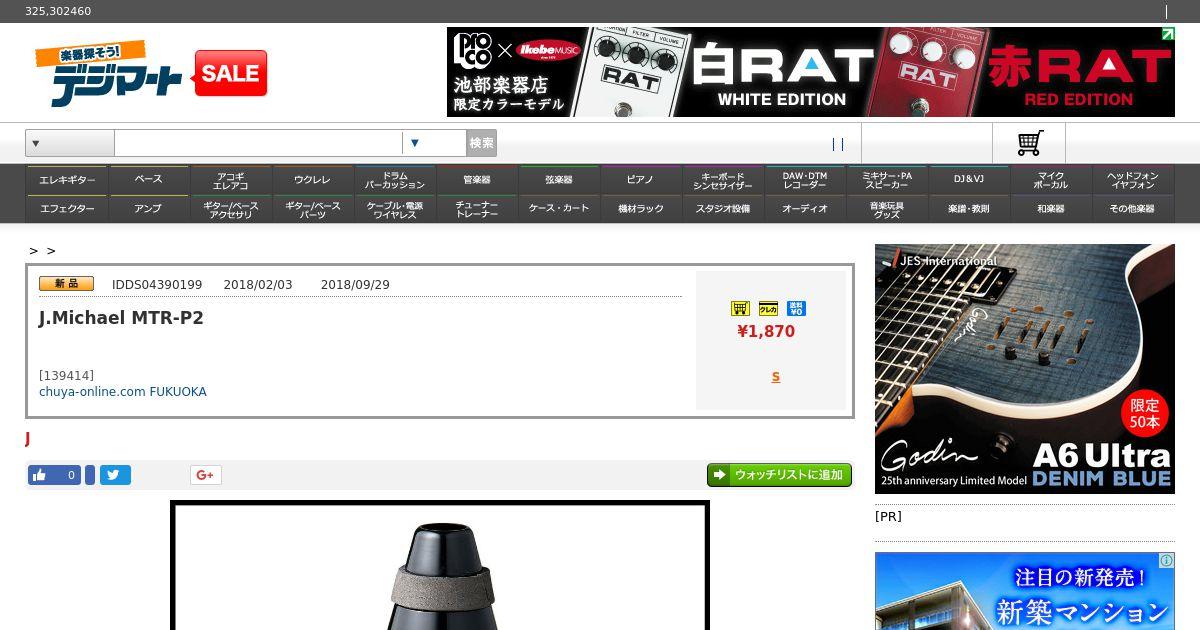The image size is (1200, 630).
Task: Open the ベース category
Action: pos(148,180)
